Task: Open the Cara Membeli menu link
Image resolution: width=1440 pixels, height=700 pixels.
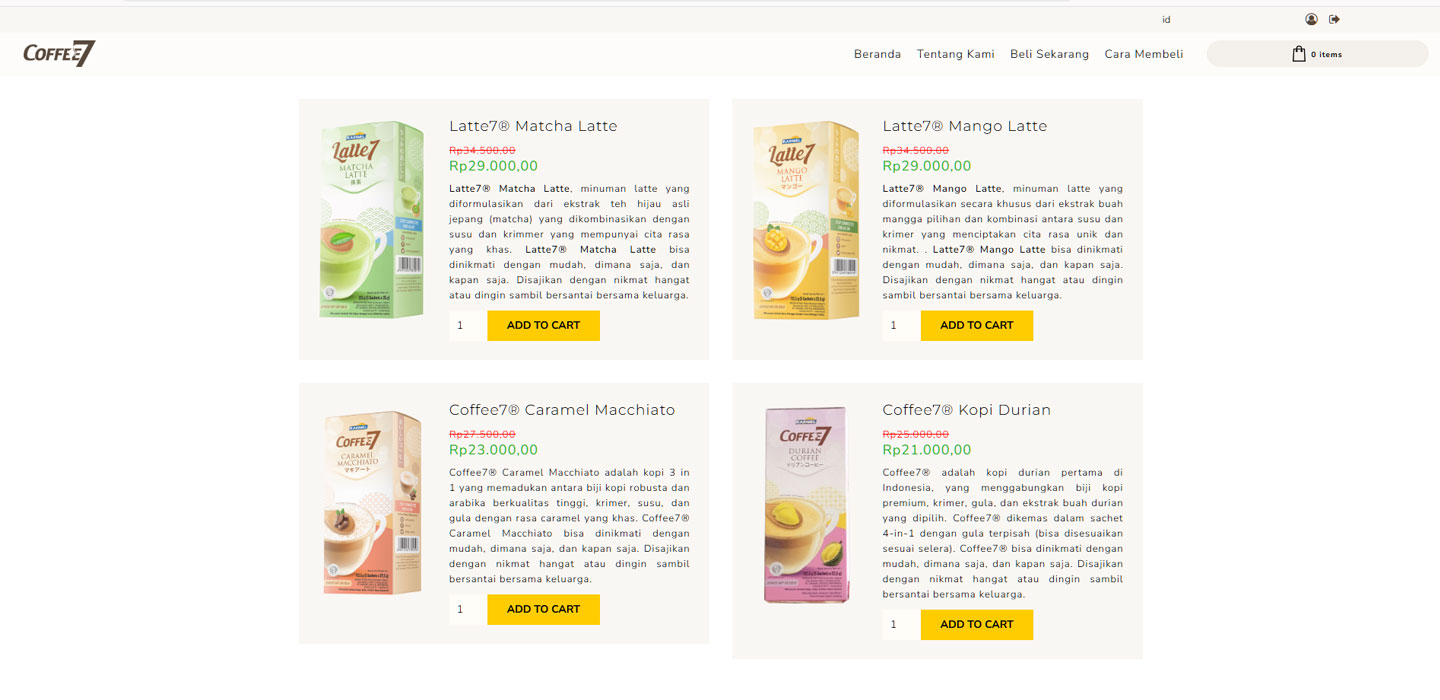Action: [x=1143, y=54]
